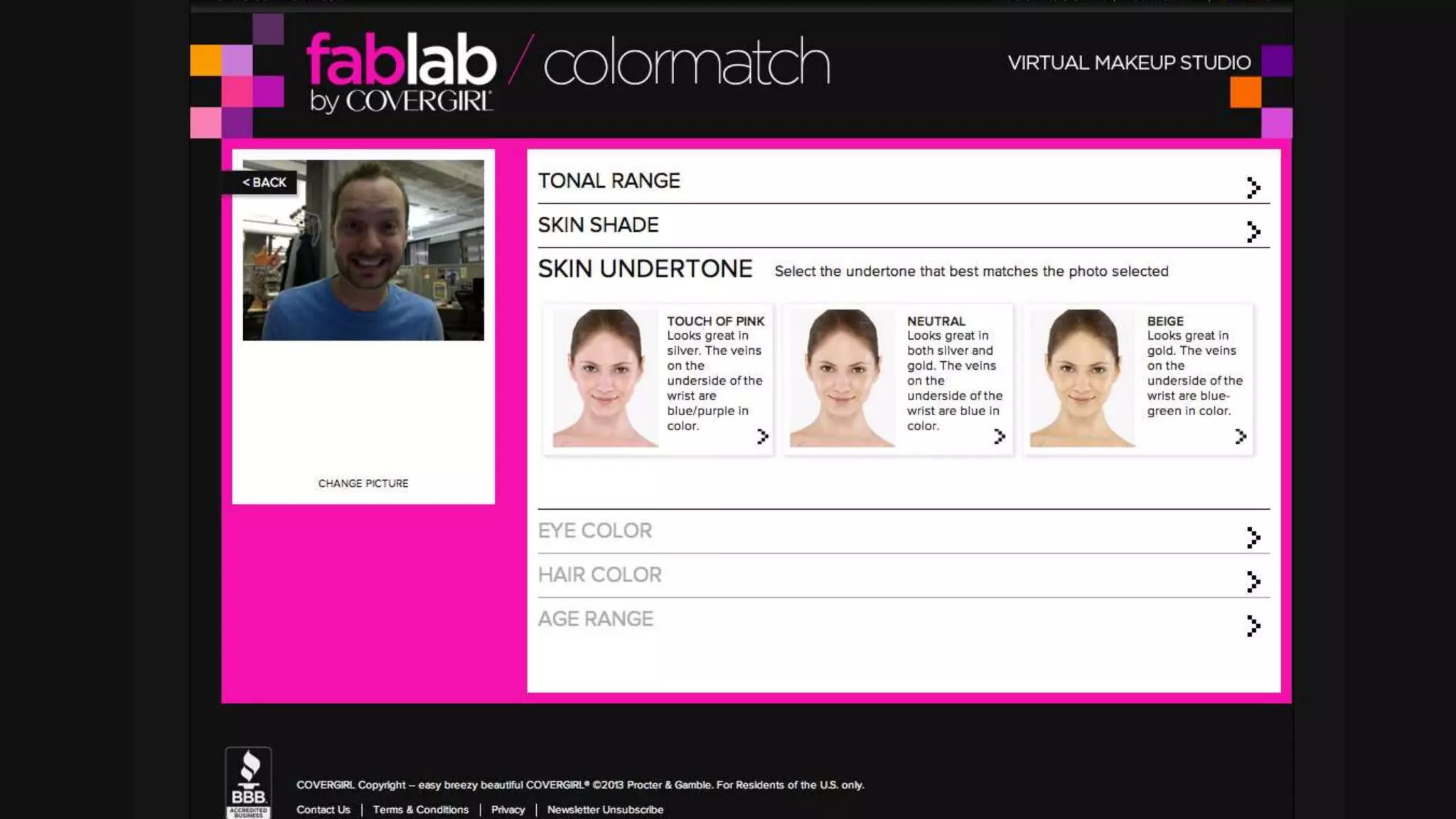The image size is (1456, 819).
Task: Click the BBB Accredited Business badge
Action: pos(248,783)
